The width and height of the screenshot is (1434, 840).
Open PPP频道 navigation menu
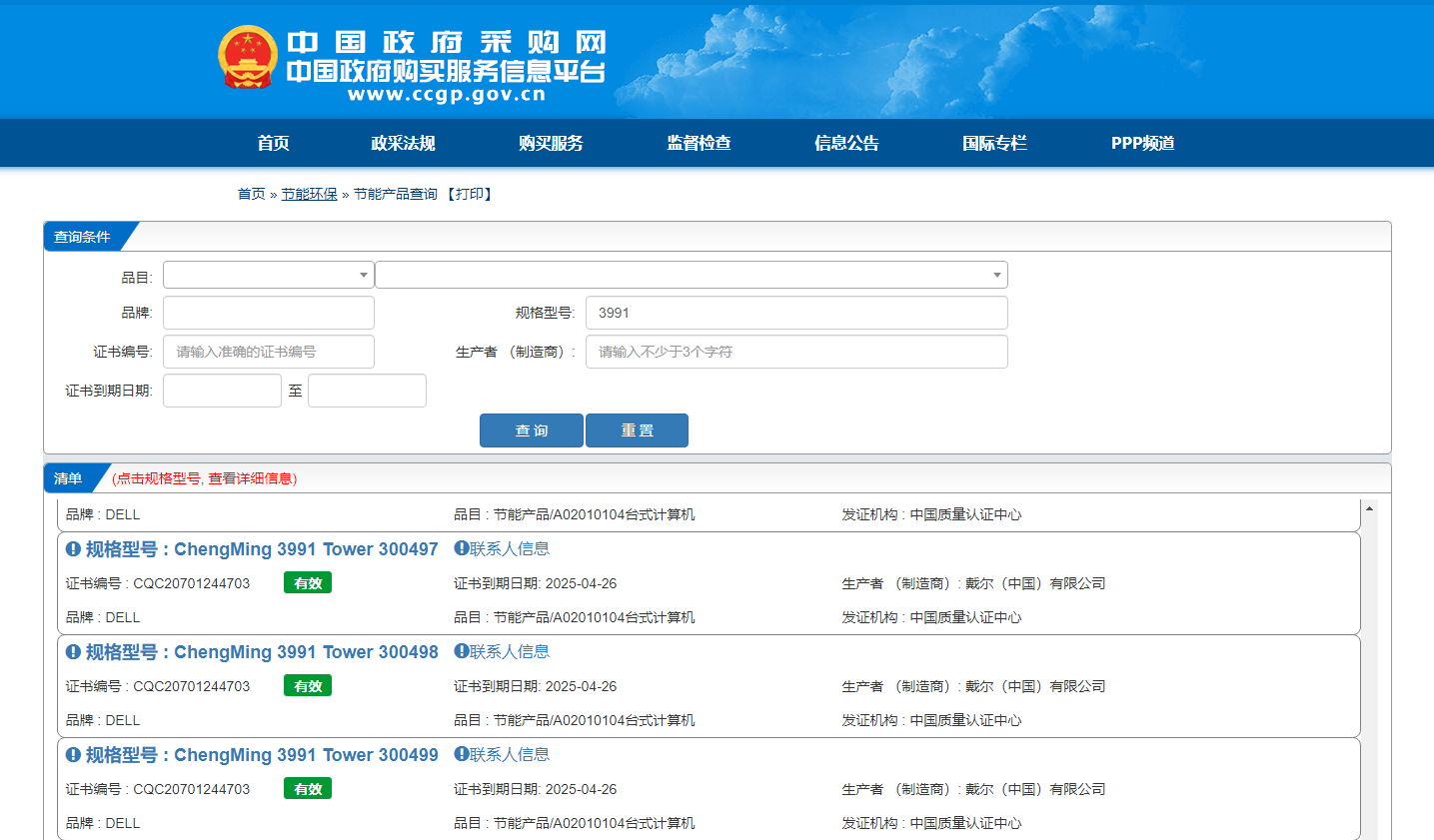[x=1142, y=143]
